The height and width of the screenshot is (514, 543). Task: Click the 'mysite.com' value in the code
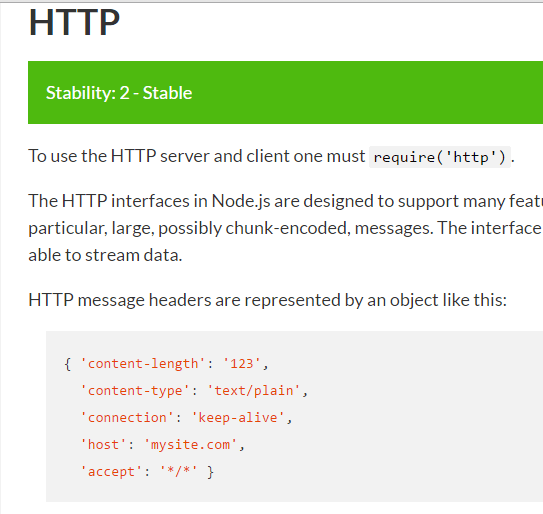click(x=190, y=445)
